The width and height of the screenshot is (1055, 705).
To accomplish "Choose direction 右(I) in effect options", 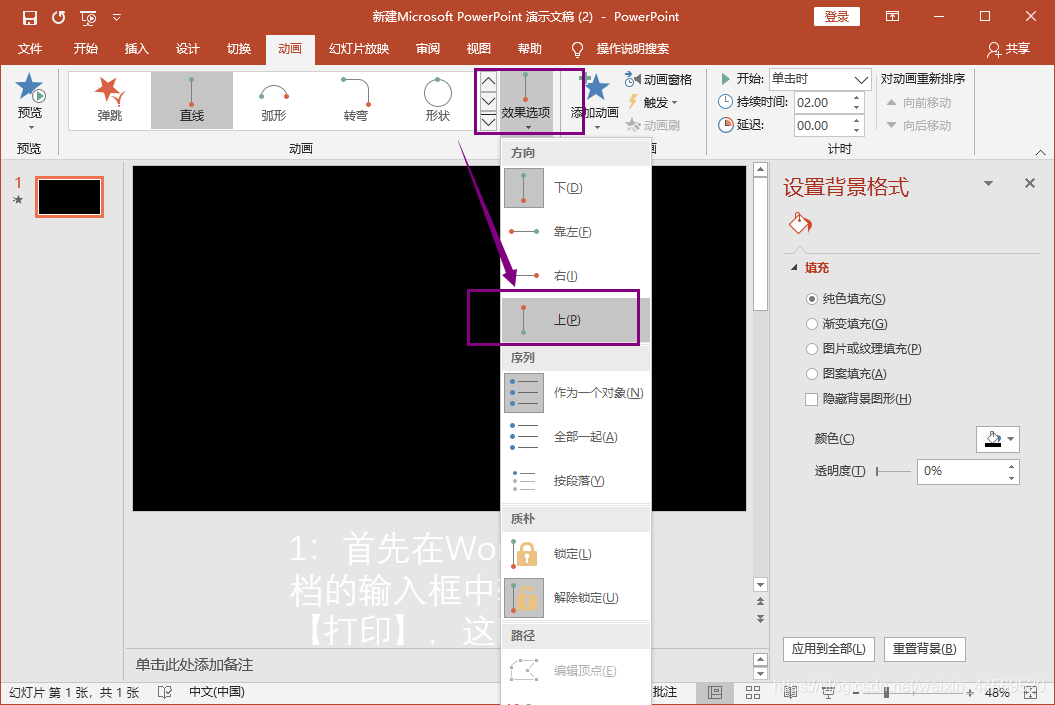I will (x=577, y=276).
